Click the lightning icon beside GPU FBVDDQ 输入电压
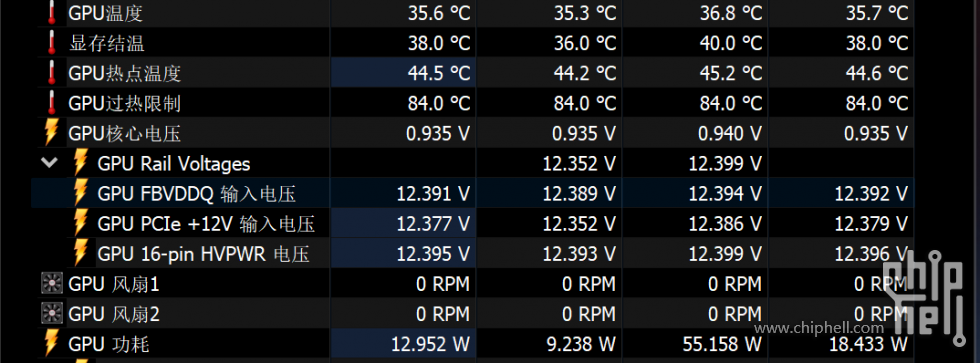The width and height of the screenshot is (980, 363). (x=80, y=193)
